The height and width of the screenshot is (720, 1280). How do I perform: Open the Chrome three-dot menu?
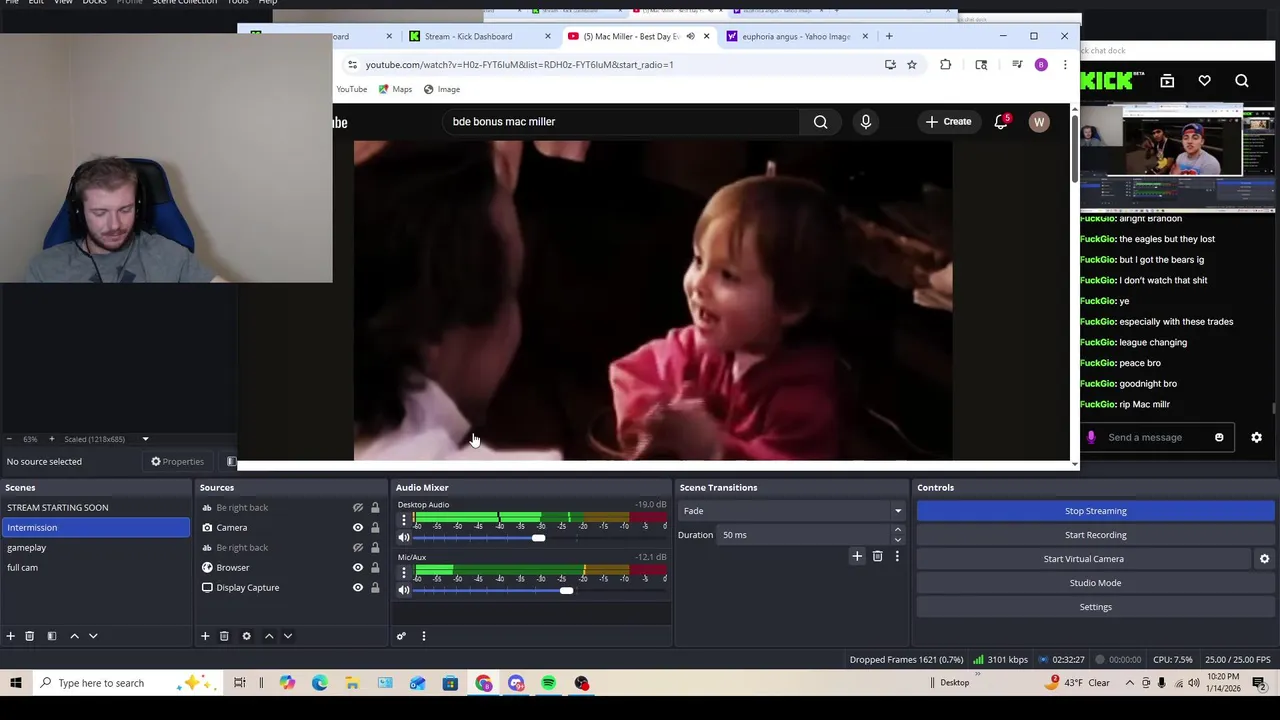tap(1065, 65)
